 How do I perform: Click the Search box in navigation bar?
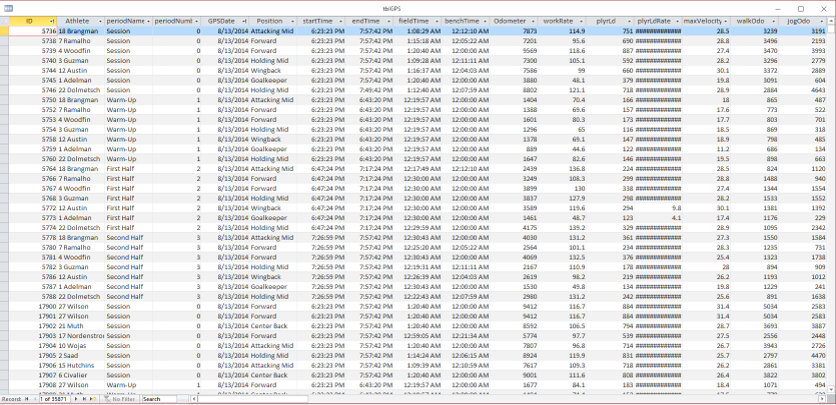point(164,399)
